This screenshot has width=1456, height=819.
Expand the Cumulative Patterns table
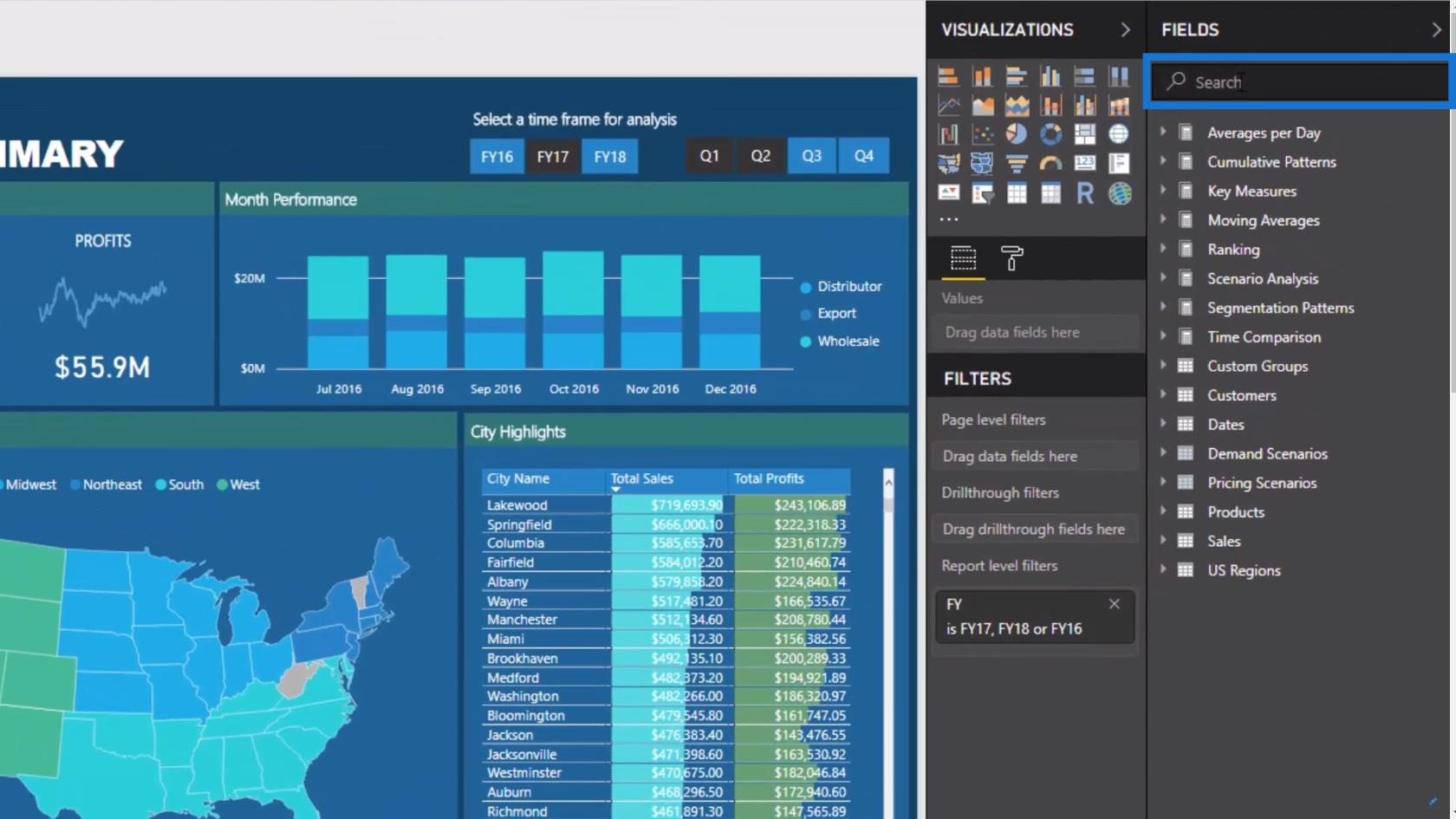coord(1164,161)
